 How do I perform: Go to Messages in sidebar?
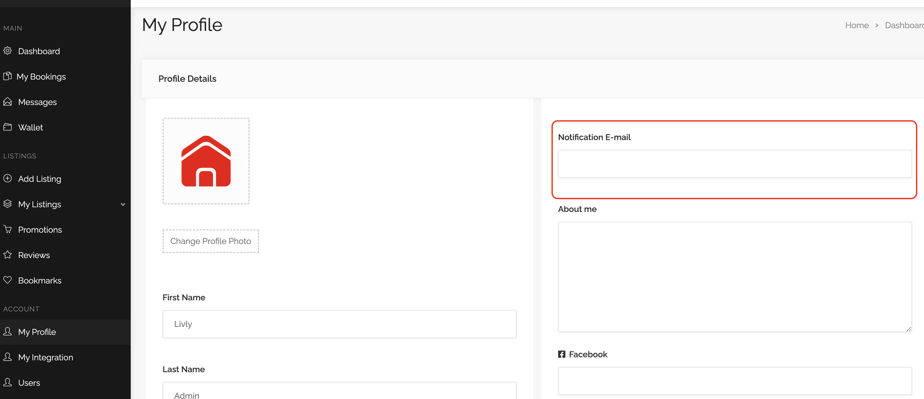pos(37,102)
